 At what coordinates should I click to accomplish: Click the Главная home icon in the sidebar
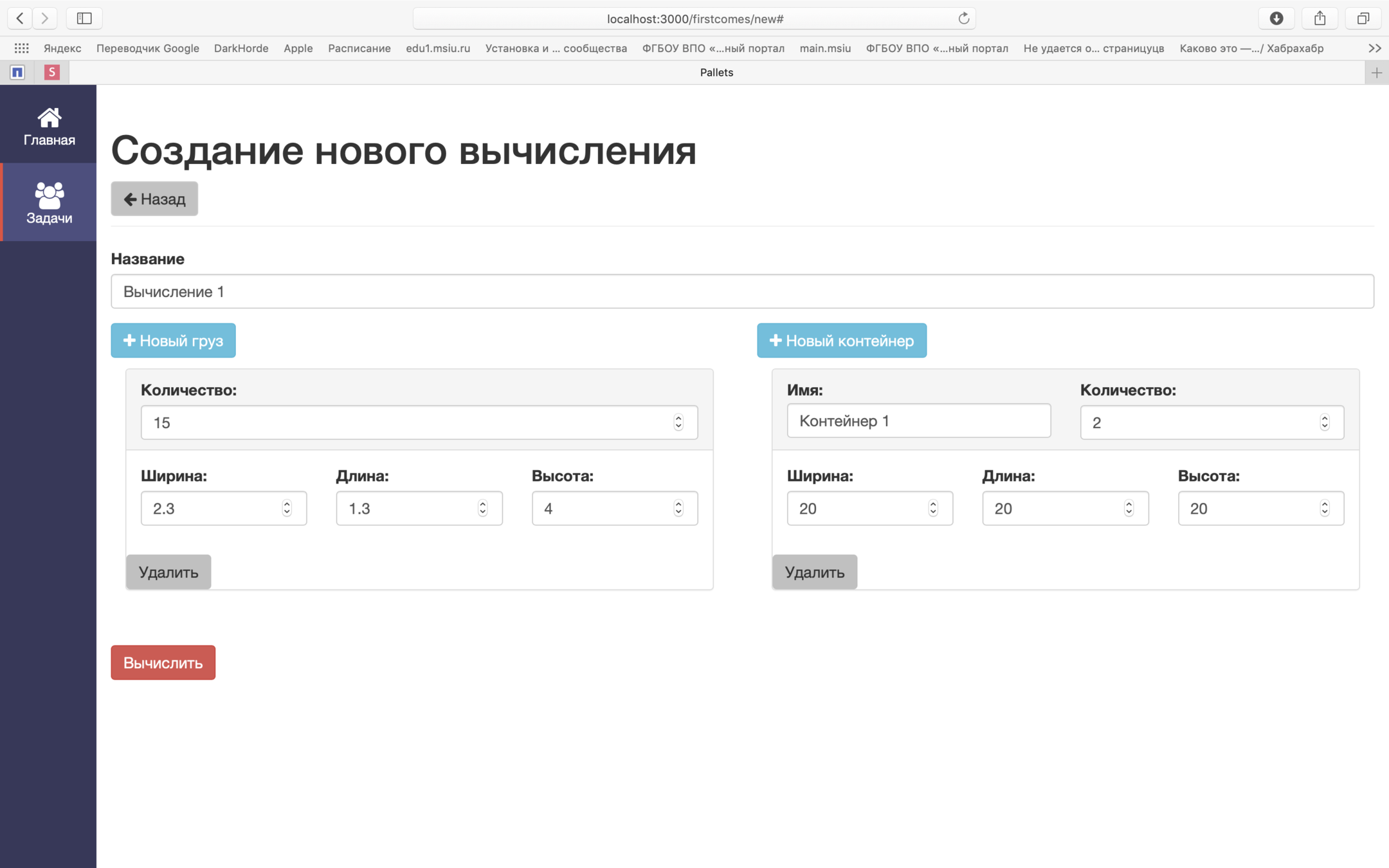tap(49, 118)
